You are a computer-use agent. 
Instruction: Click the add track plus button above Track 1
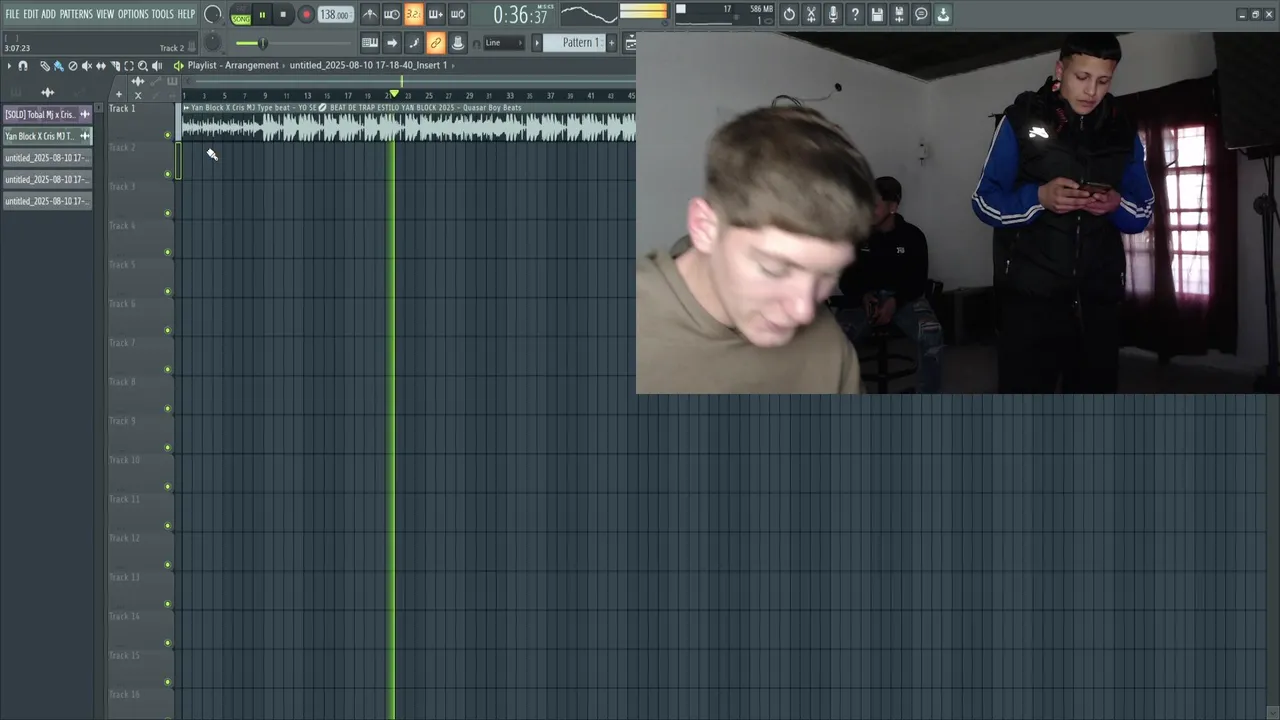point(119,95)
